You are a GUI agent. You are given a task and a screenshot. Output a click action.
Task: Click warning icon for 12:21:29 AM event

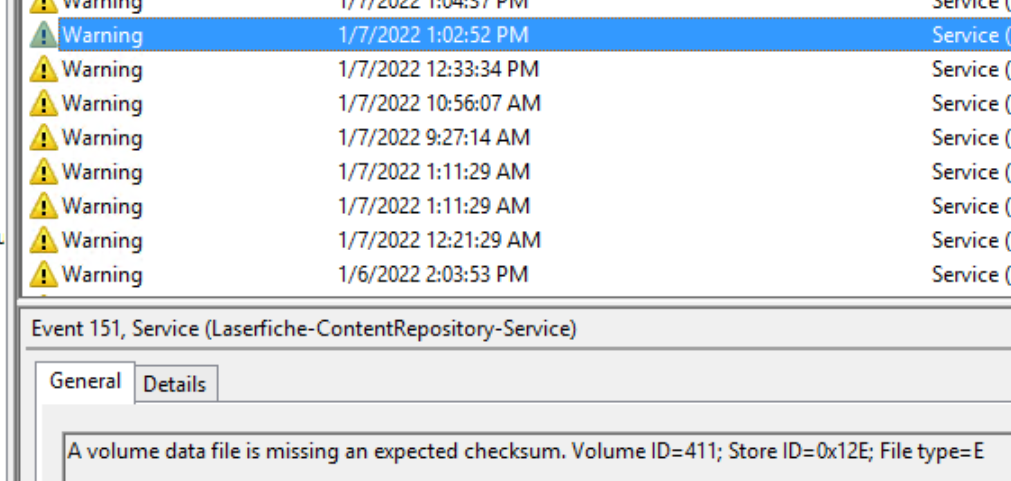[x=43, y=240]
